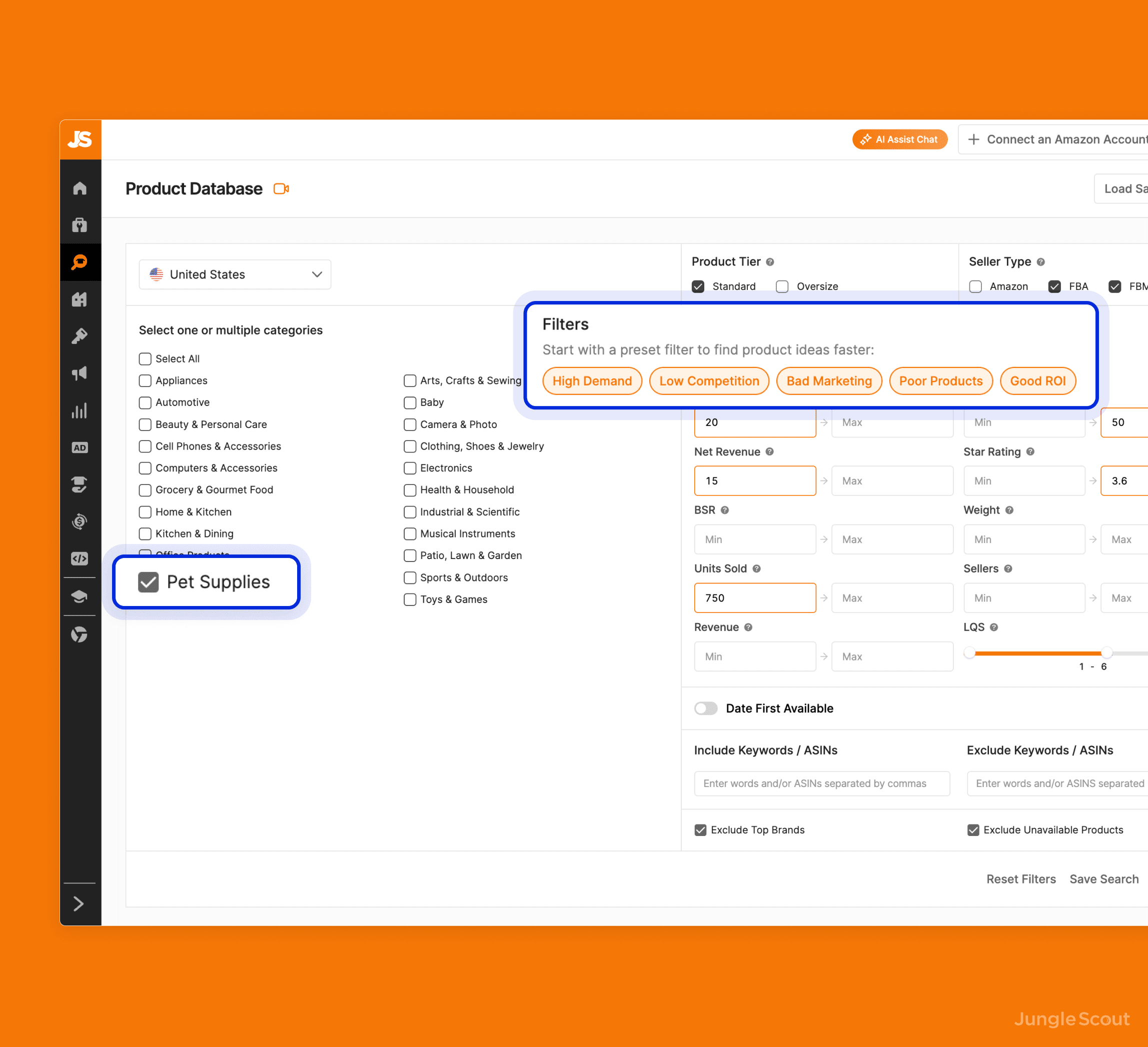Viewport: 1148px width, 1047px height.
Task: Click video icon next to Product Database
Action: (281, 188)
